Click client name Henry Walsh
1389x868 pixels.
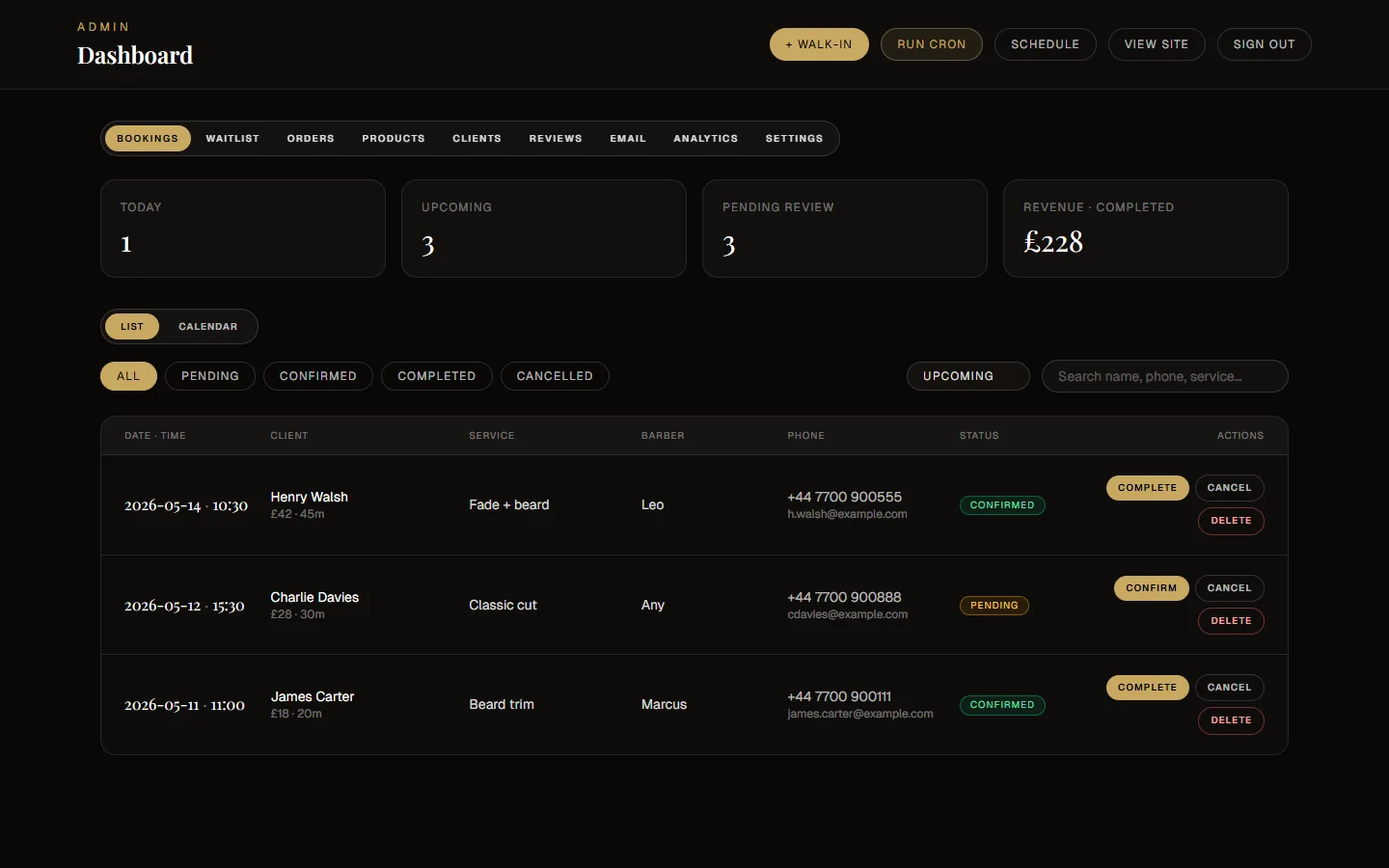310,497
